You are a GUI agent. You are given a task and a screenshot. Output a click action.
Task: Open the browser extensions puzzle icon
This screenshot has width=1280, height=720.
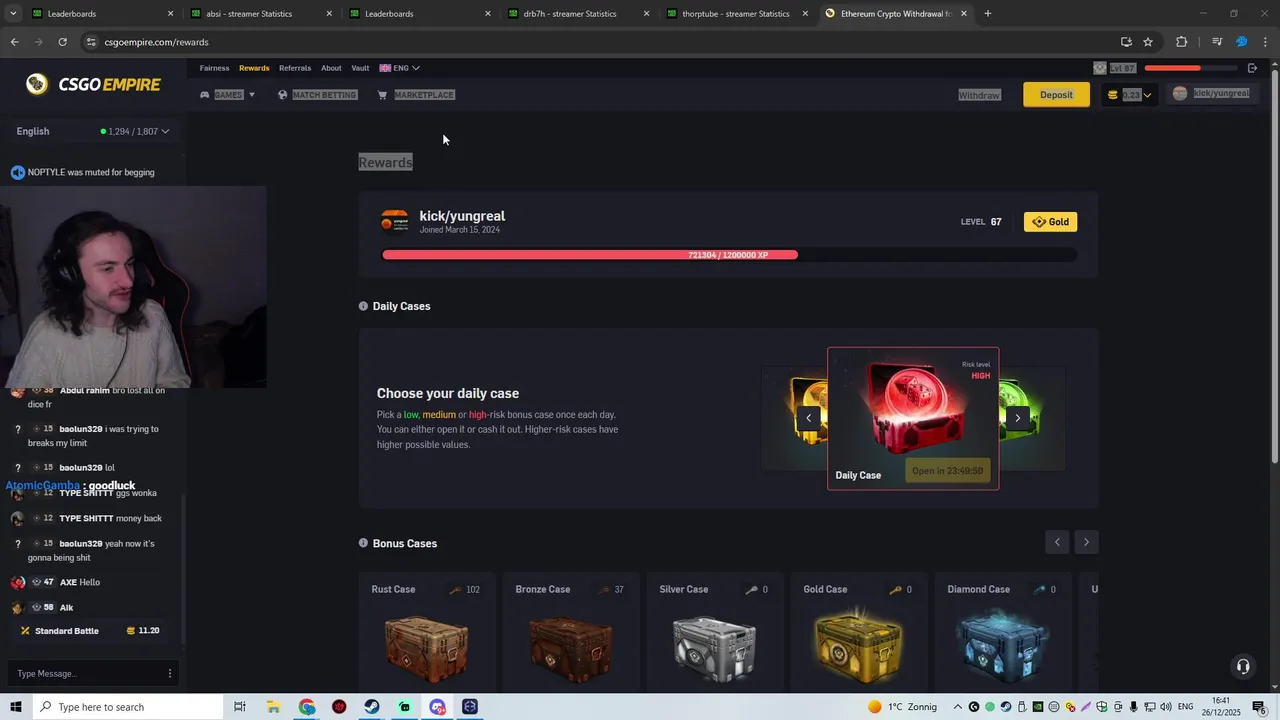tap(1182, 42)
